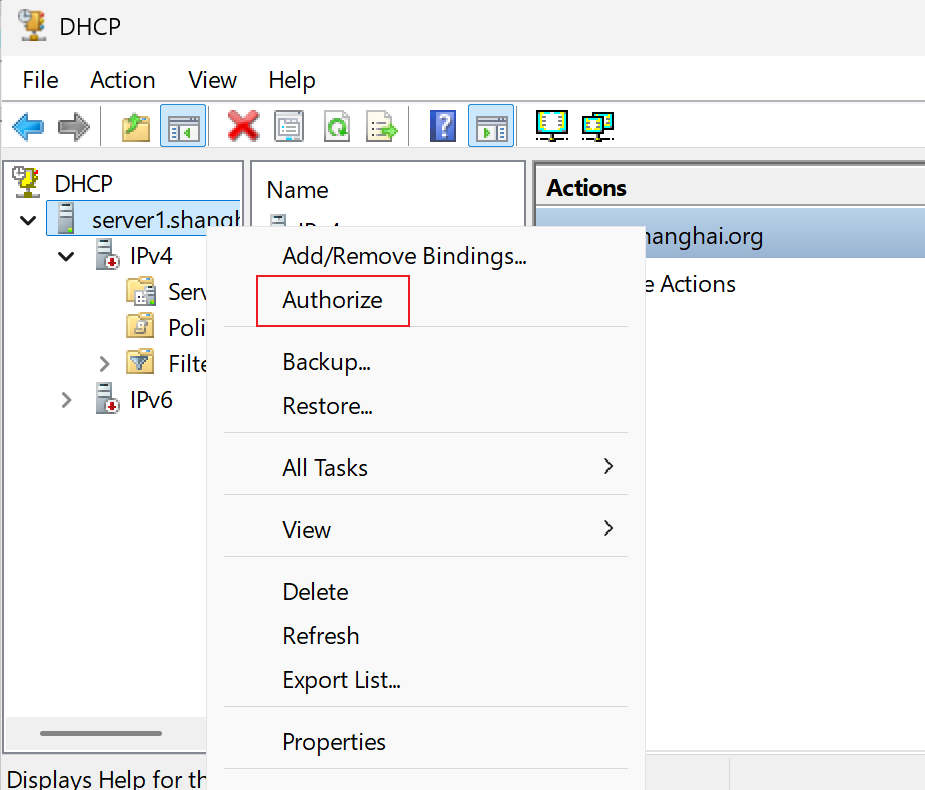Image resolution: width=925 pixels, height=790 pixels.
Task: Expand the IPv6 node chevron
Action: pyautogui.click(x=66, y=400)
